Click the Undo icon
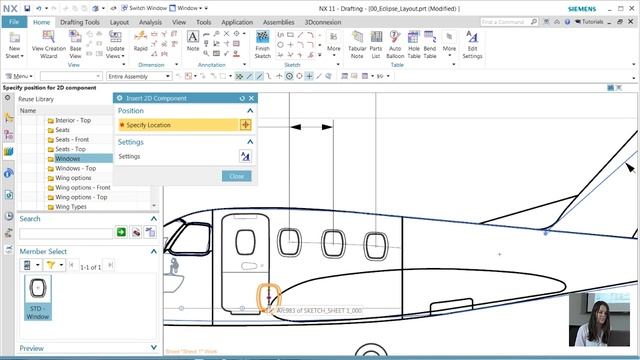640x360 pixels. (x=38, y=8)
